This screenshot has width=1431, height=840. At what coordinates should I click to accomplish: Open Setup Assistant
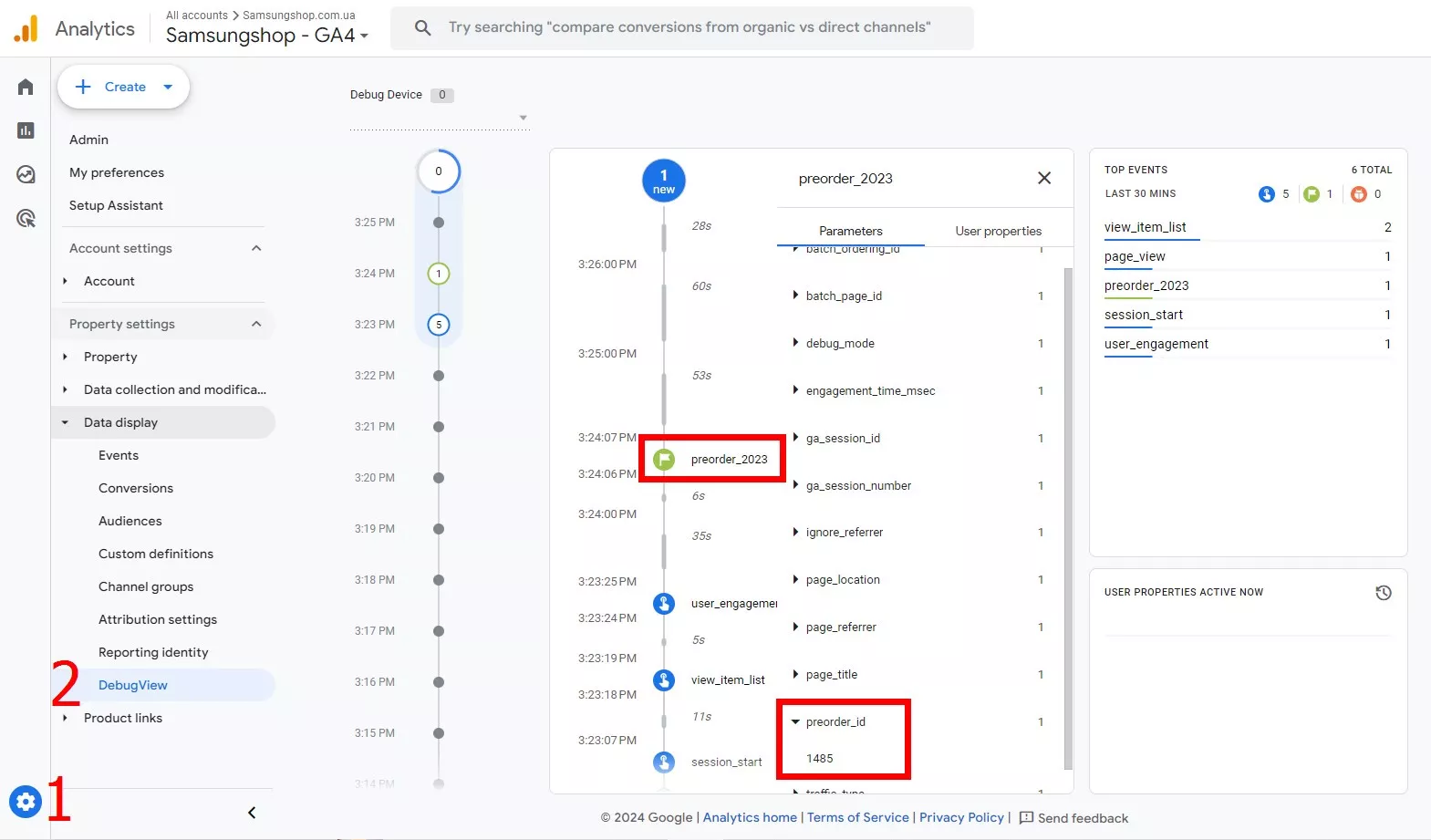pyautogui.click(x=116, y=205)
